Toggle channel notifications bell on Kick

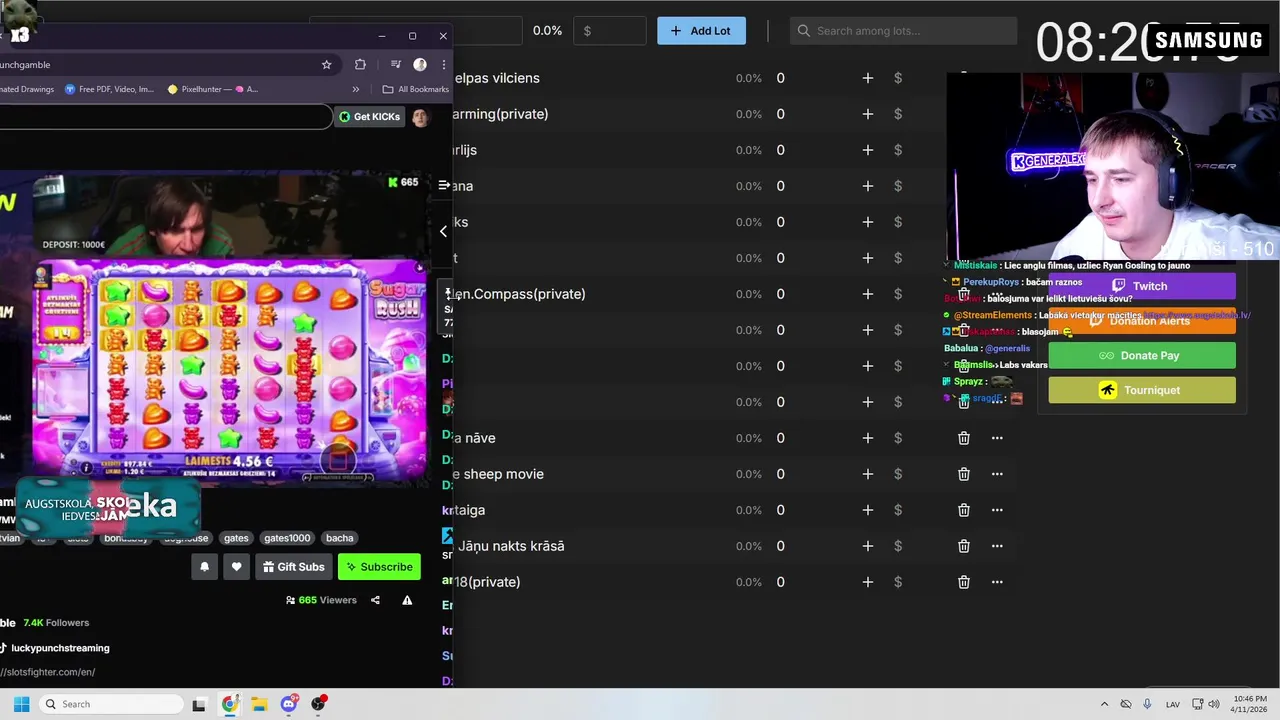[205, 567]
